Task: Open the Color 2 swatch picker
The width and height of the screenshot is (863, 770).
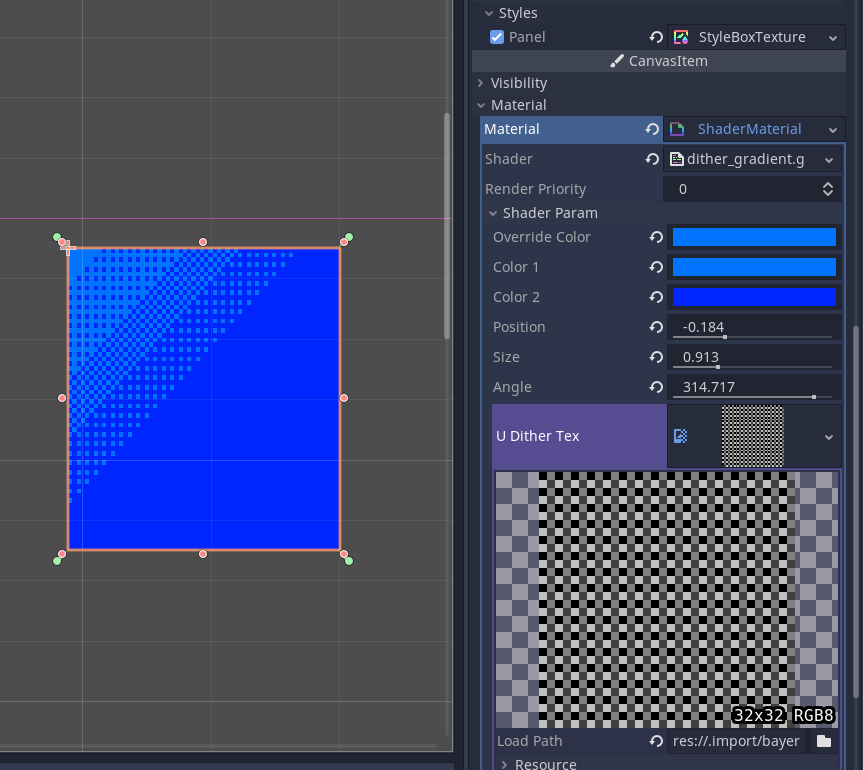Action: pos(754,297)
